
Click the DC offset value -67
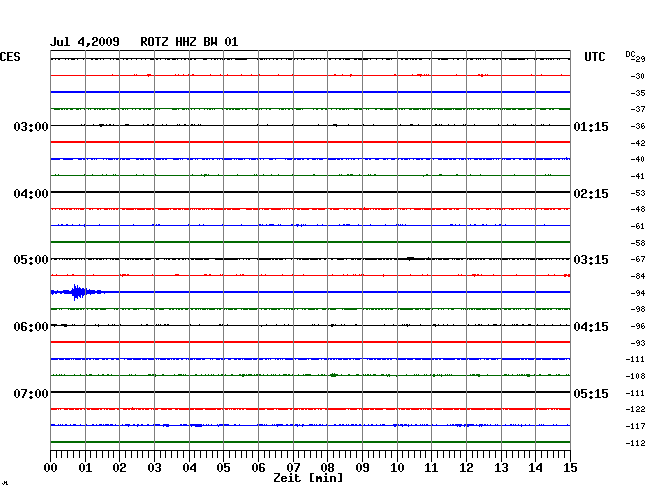(x=638, y=259)
